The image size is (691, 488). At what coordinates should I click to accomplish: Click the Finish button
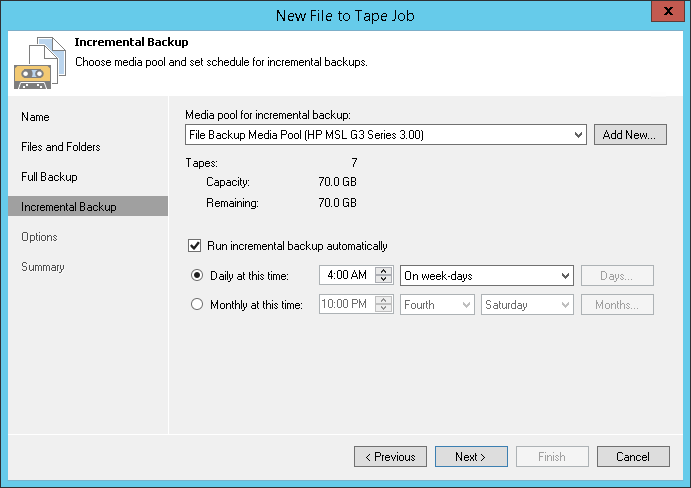(552, 456)
